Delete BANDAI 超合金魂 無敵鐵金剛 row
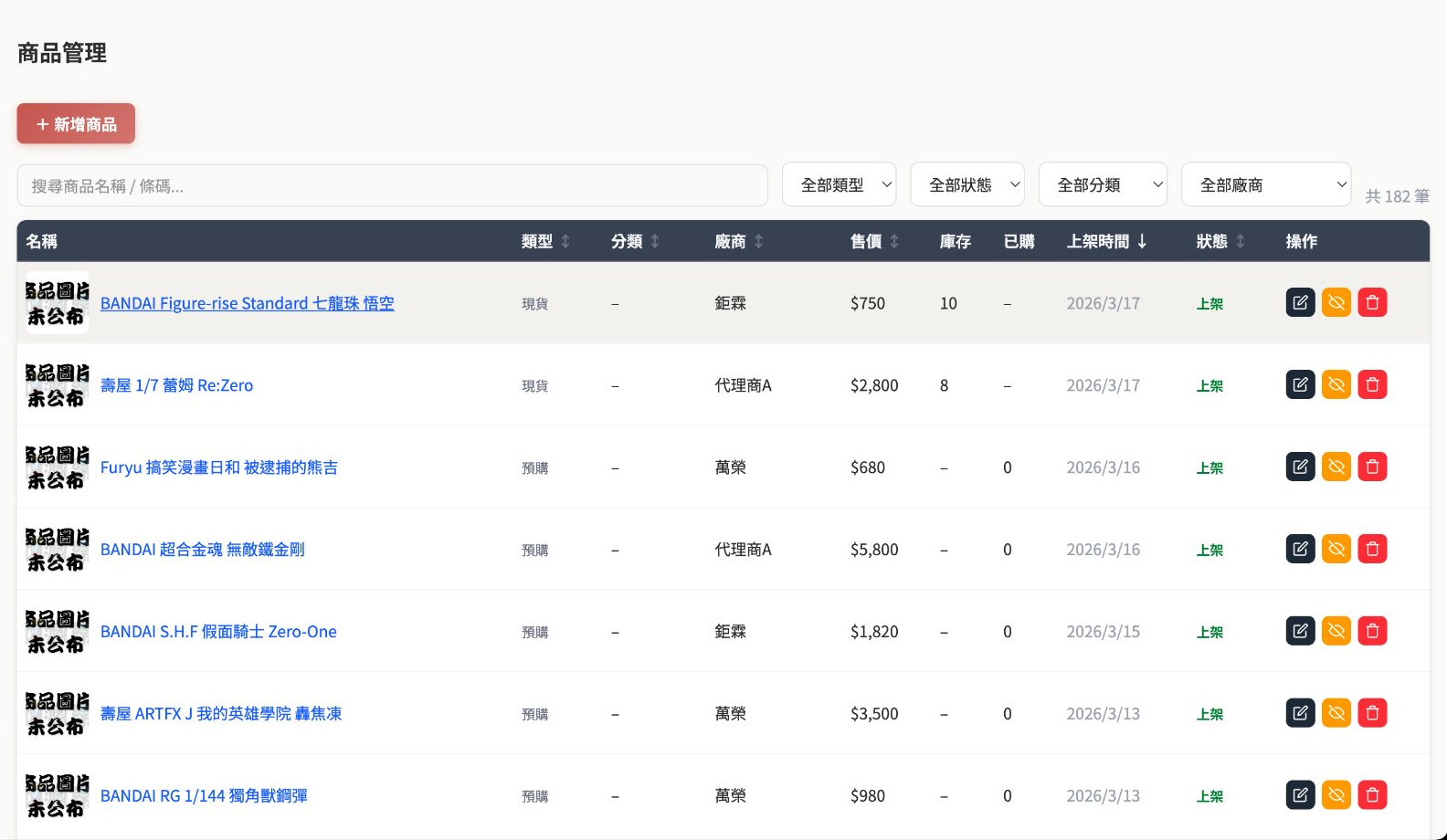Viewport: 1447px width, 840px height. (x=1372, y=549)
